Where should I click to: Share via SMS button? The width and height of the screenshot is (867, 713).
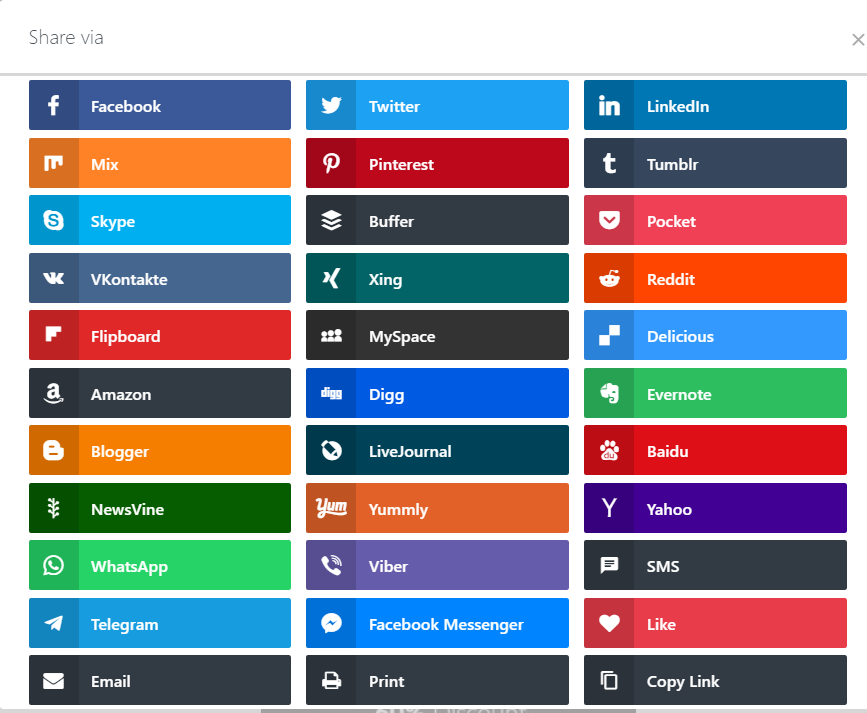click(x=715, y=565)
